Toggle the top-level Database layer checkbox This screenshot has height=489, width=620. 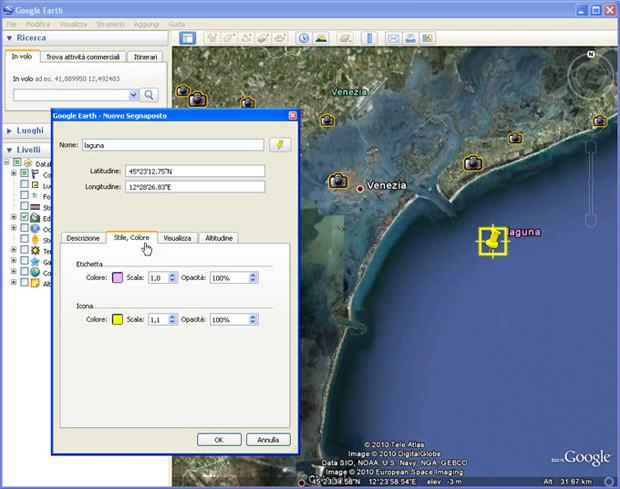pyautogui.click(x=17, y=162)
